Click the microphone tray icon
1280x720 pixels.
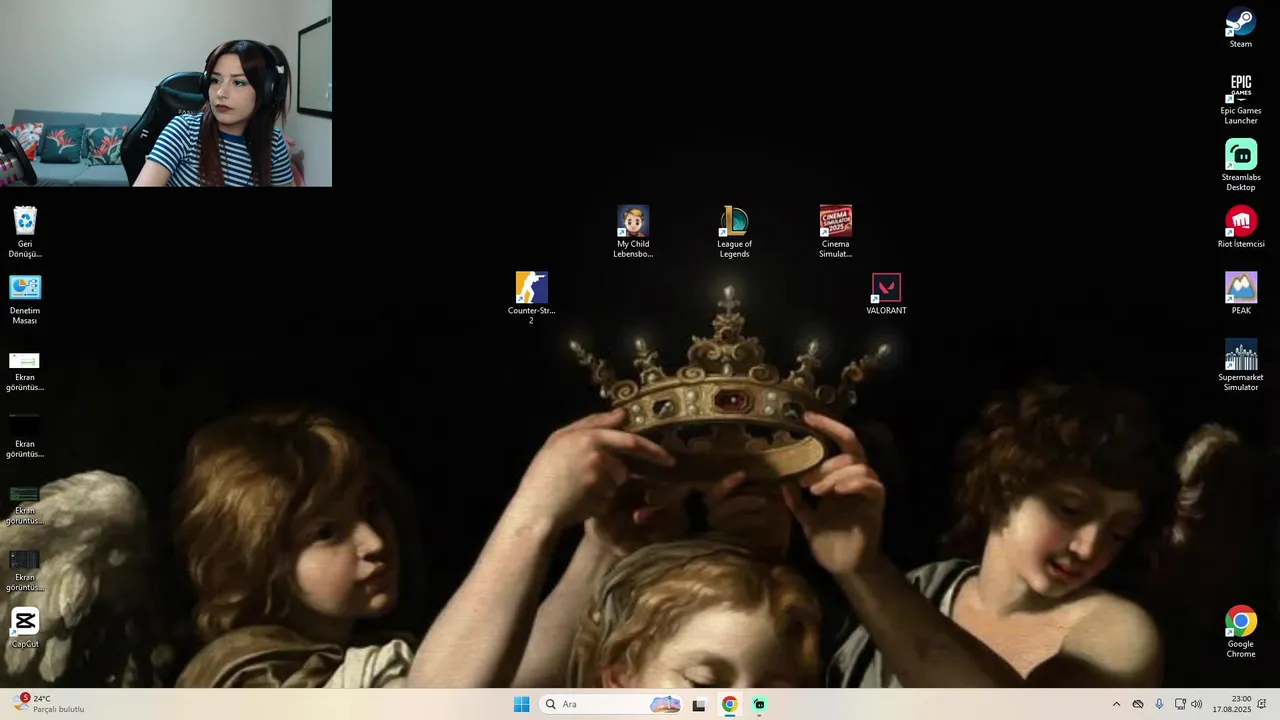point(1159,704)
